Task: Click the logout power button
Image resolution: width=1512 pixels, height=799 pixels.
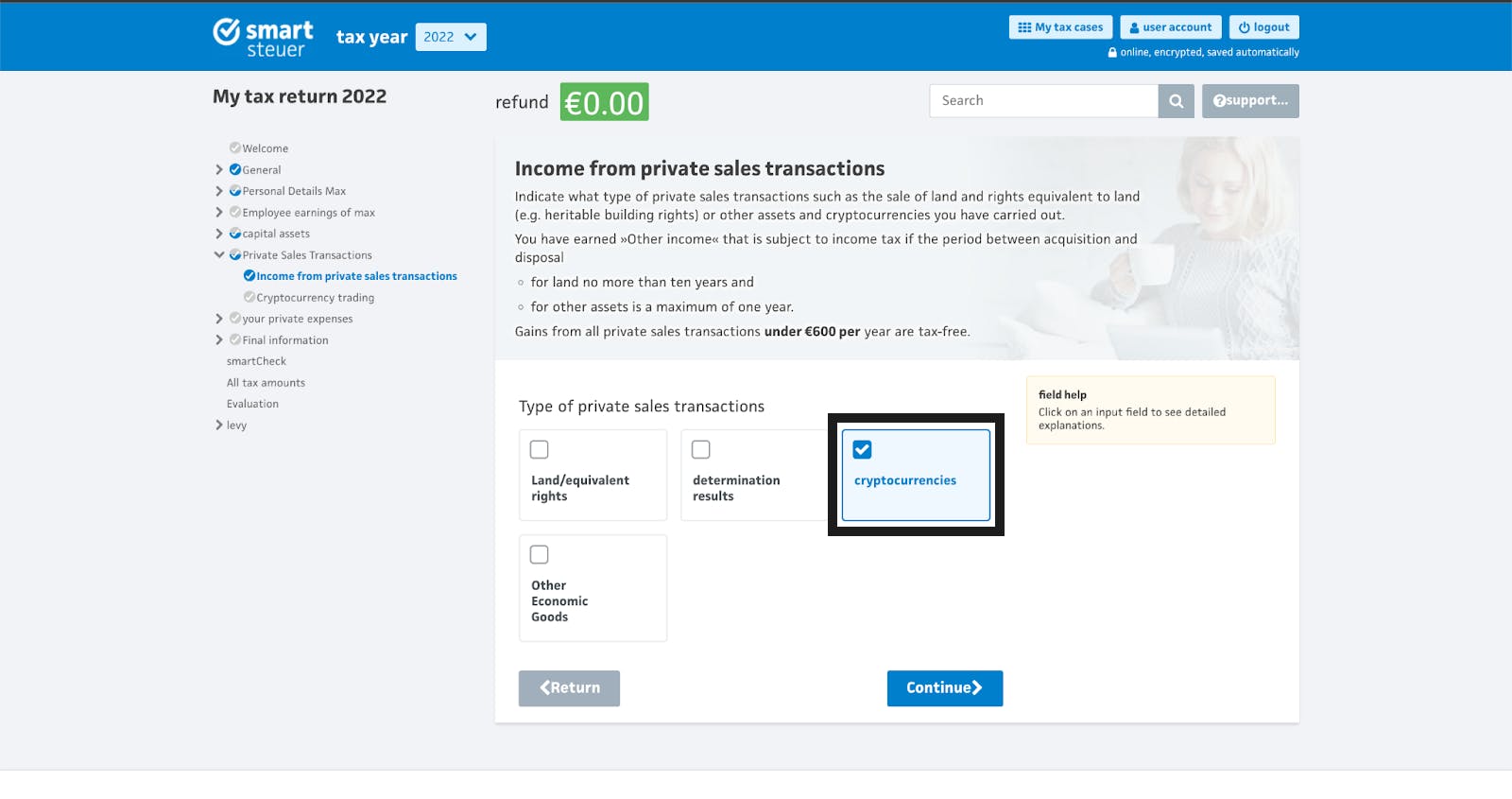Action: 1263,27
